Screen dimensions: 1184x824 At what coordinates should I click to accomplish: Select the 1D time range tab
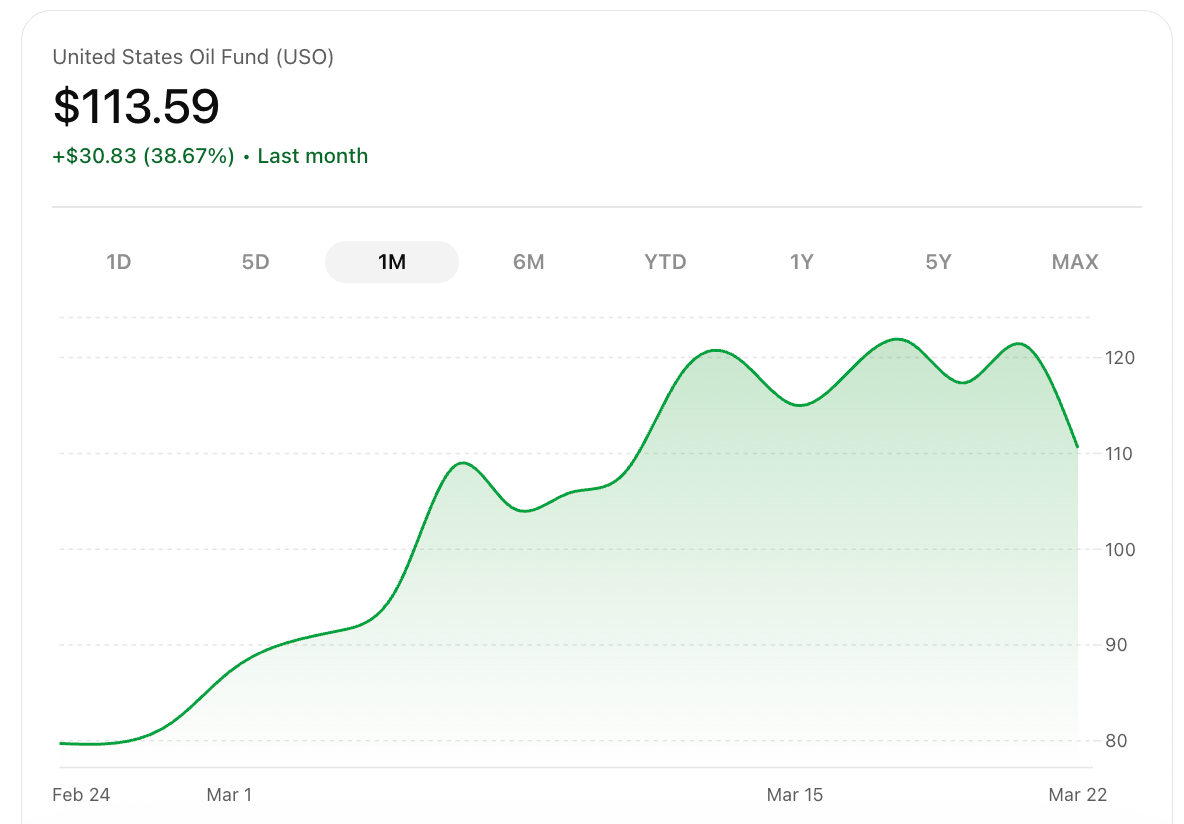119,262
